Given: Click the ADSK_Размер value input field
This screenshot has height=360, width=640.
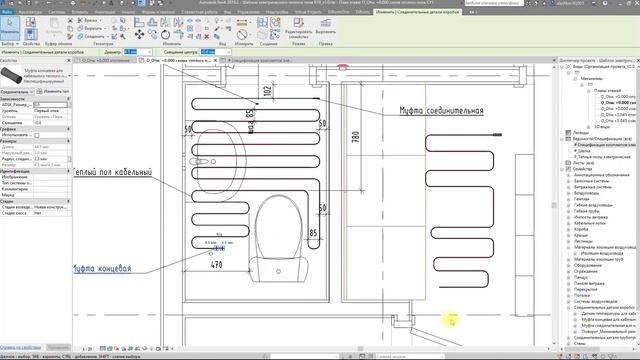Looking at the screenshot, I should pos(51,105).
